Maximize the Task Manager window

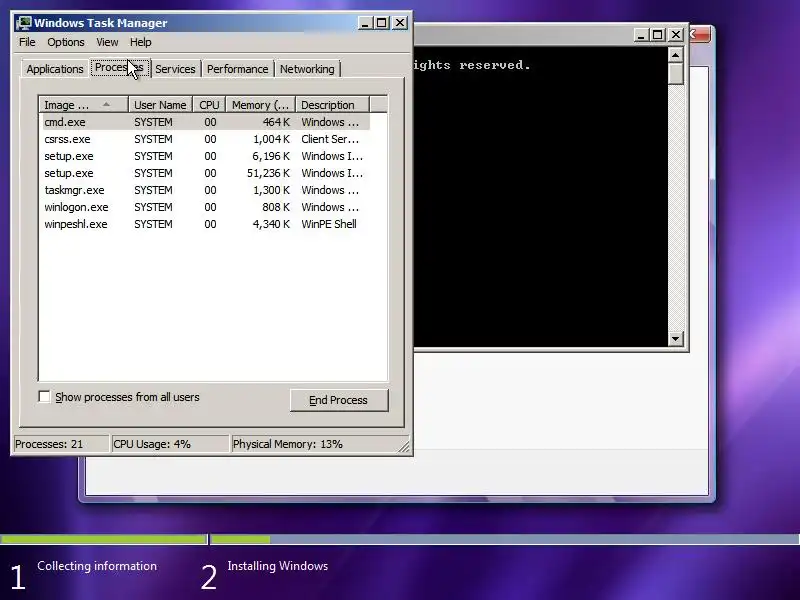(382, 23)
